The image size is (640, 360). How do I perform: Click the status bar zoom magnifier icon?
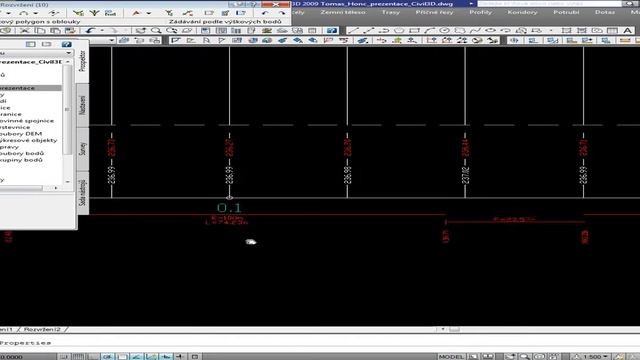click(525, 357)
